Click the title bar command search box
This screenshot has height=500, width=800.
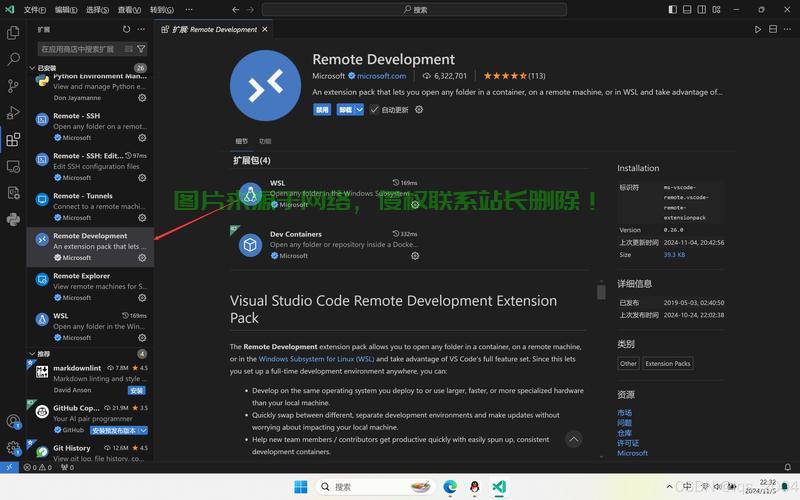pyautogui.click(x=414, y=9)
